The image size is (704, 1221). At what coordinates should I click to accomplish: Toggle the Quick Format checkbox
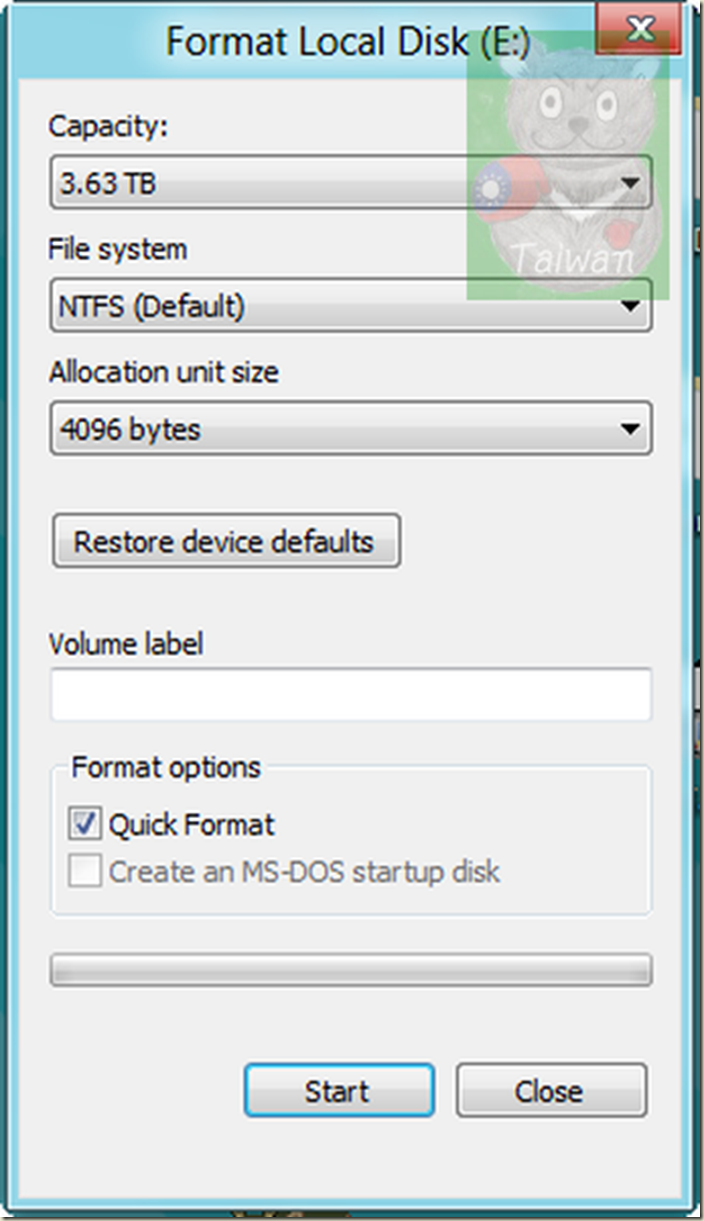(x=85, y=824)
